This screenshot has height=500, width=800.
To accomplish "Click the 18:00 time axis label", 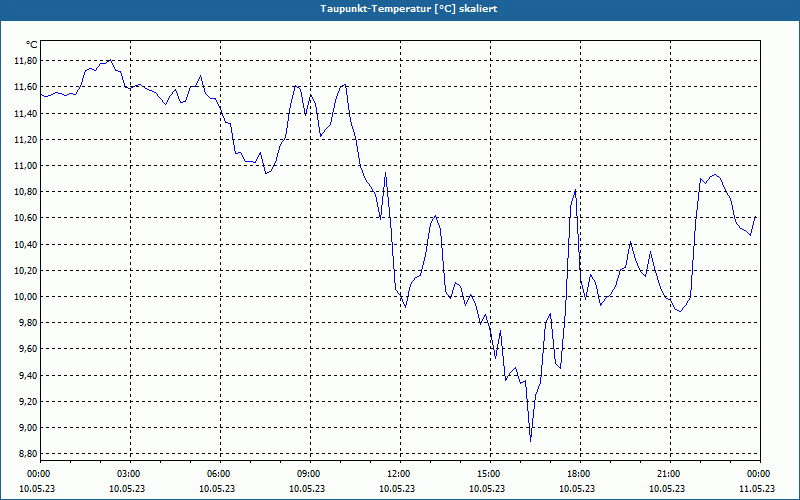I will [x=580, y=474].
